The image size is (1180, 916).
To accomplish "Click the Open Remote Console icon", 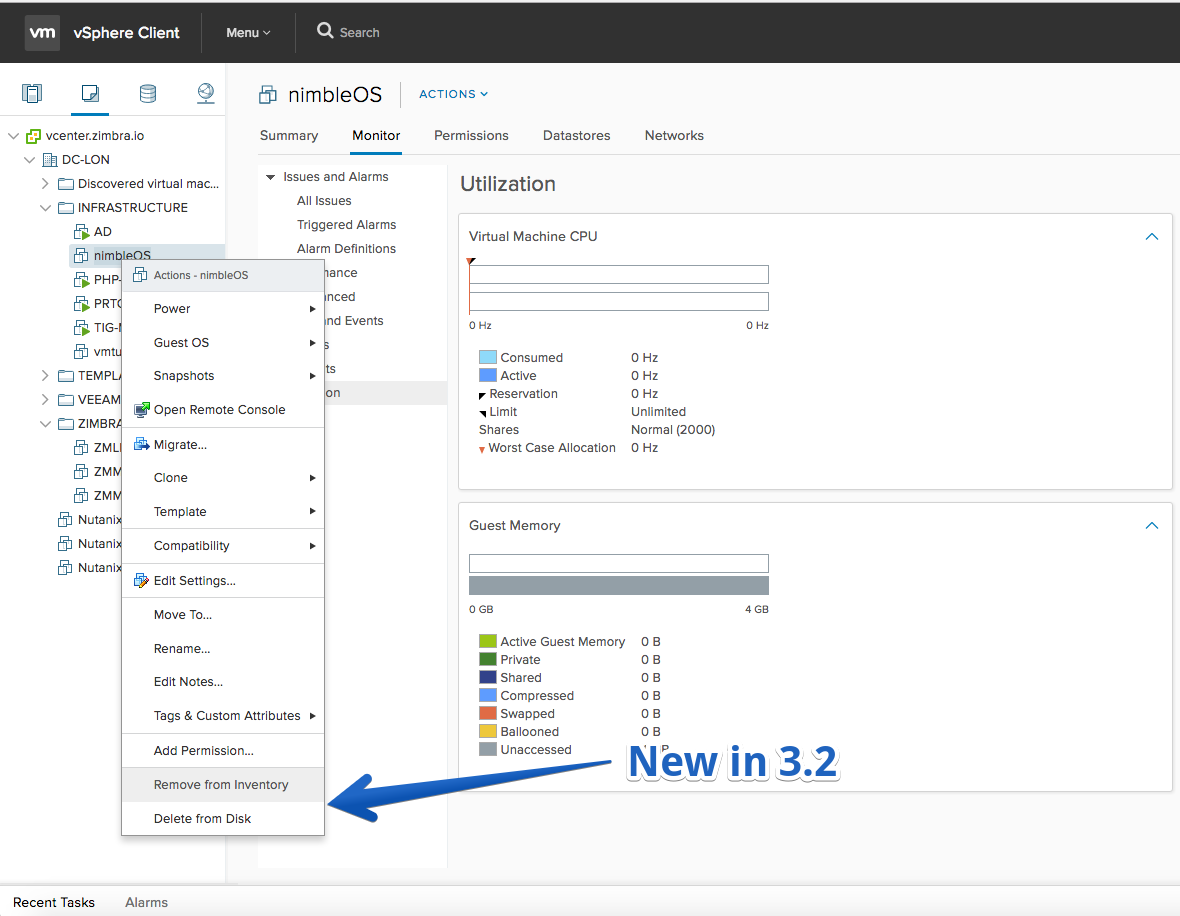I will [141, 409].
